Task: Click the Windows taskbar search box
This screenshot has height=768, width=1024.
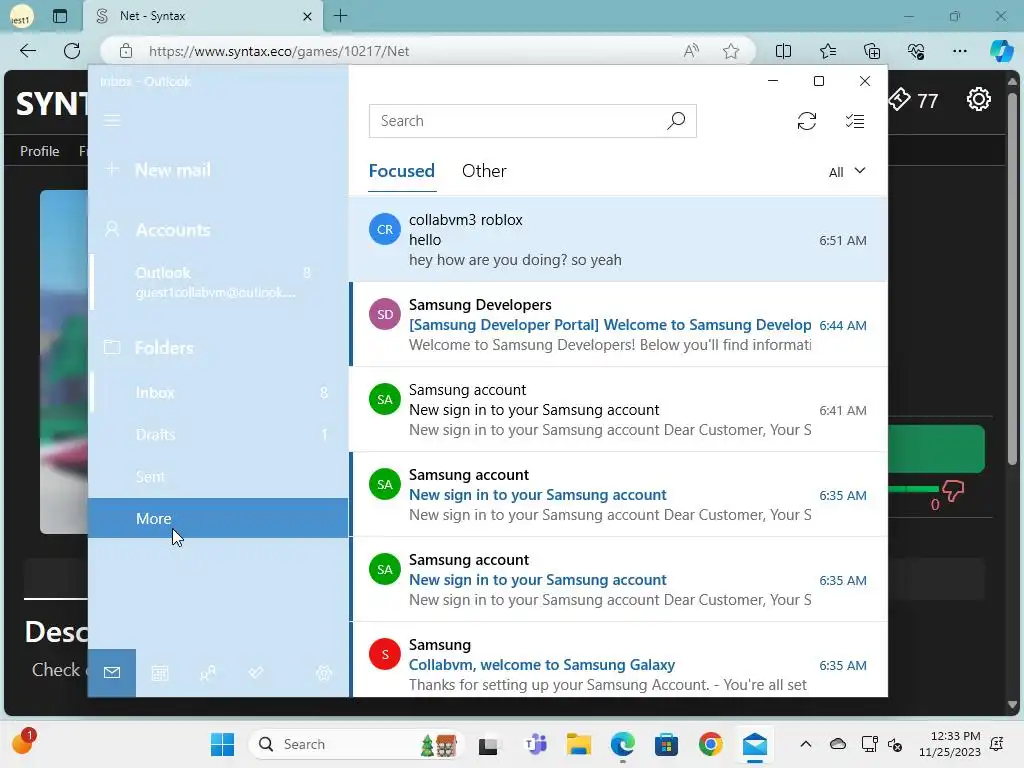Action: pos(356,744)
